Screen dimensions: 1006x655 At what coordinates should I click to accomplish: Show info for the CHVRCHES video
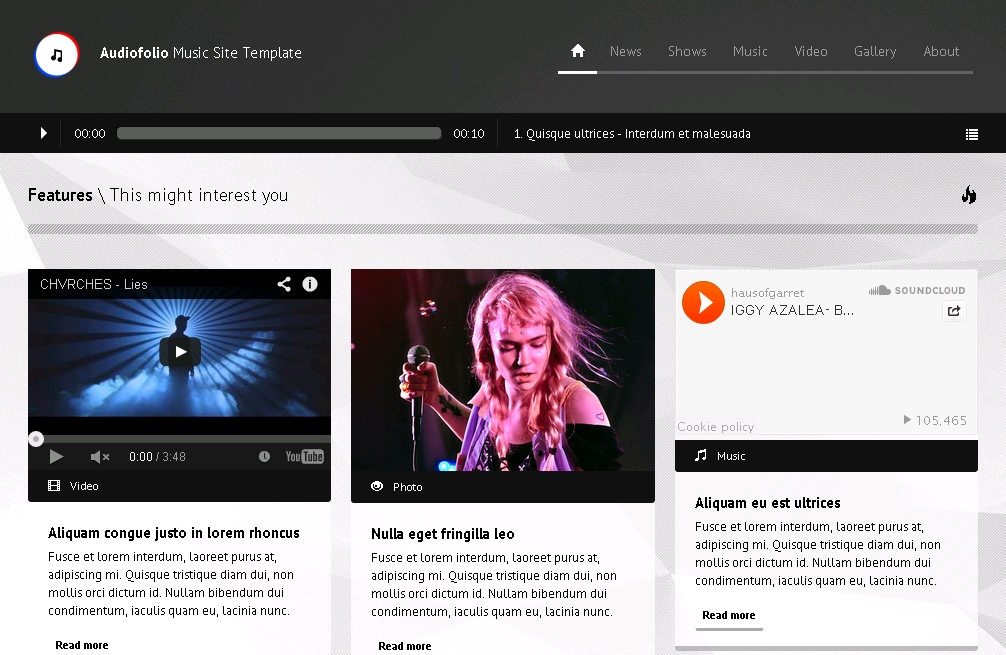[310, 284]
